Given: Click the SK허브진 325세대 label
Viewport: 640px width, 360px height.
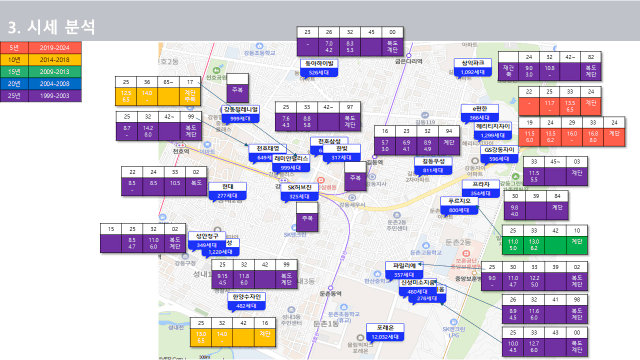Looking at the screenshot, I should pyautogui.click(x=300, y=192).
